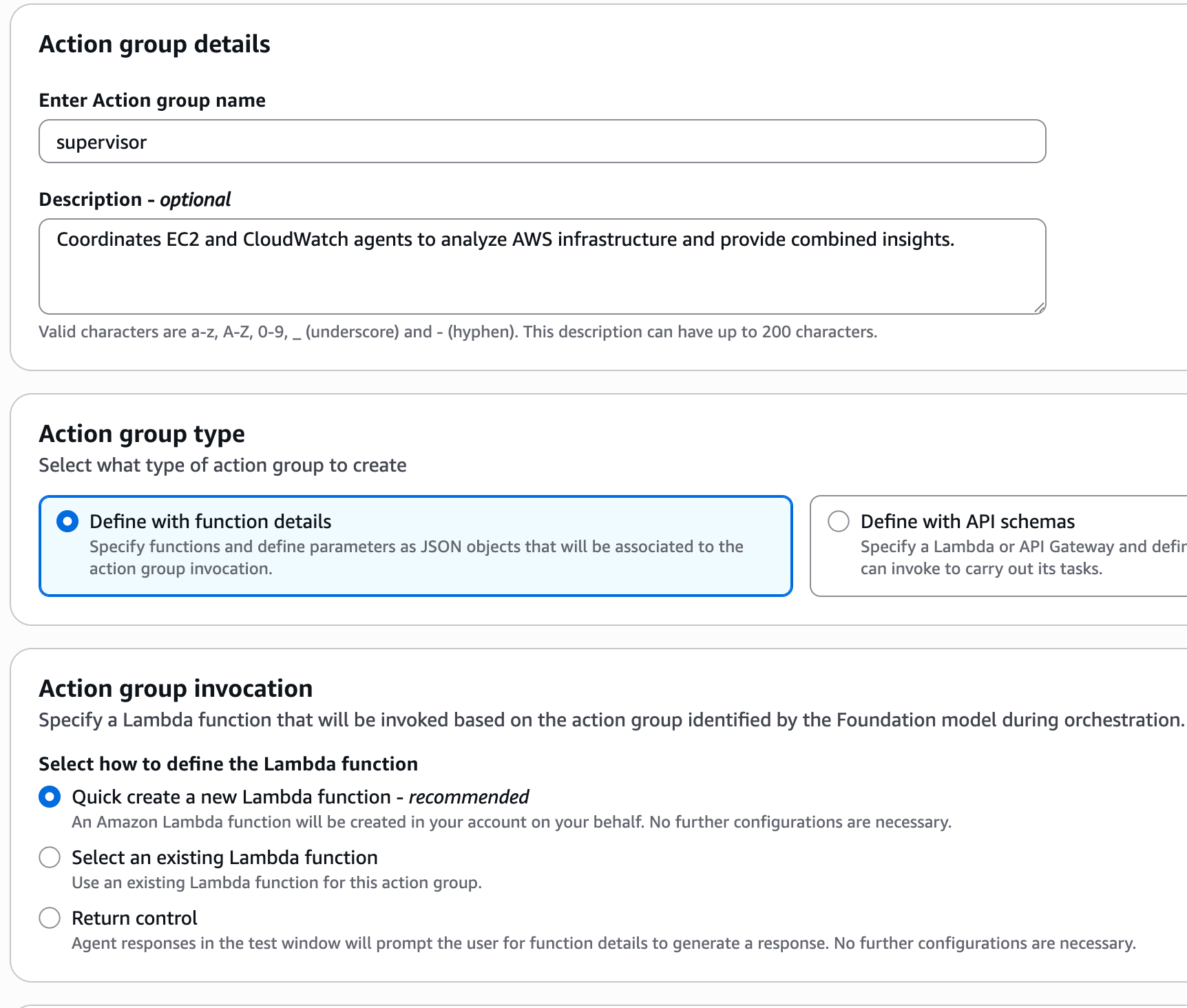
Task: Choose the "Quick create a new Lambda function" radio circle
Action: tap(50, 797)
